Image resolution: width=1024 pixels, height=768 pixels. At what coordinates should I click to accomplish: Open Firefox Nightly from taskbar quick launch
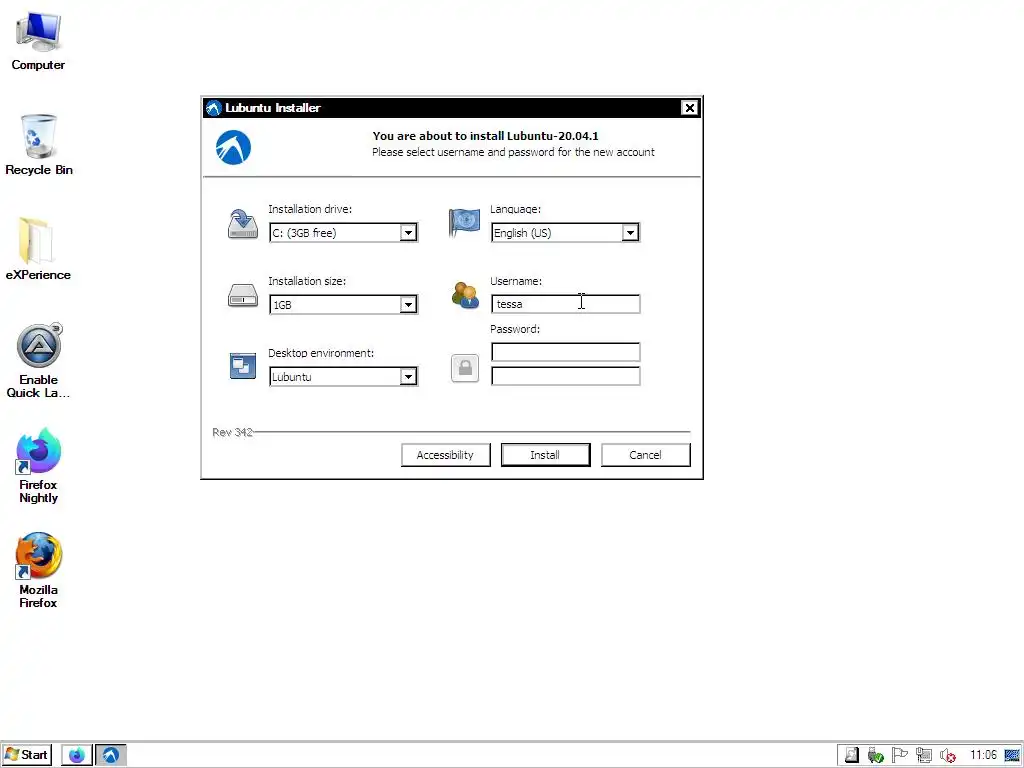(76, 755)
